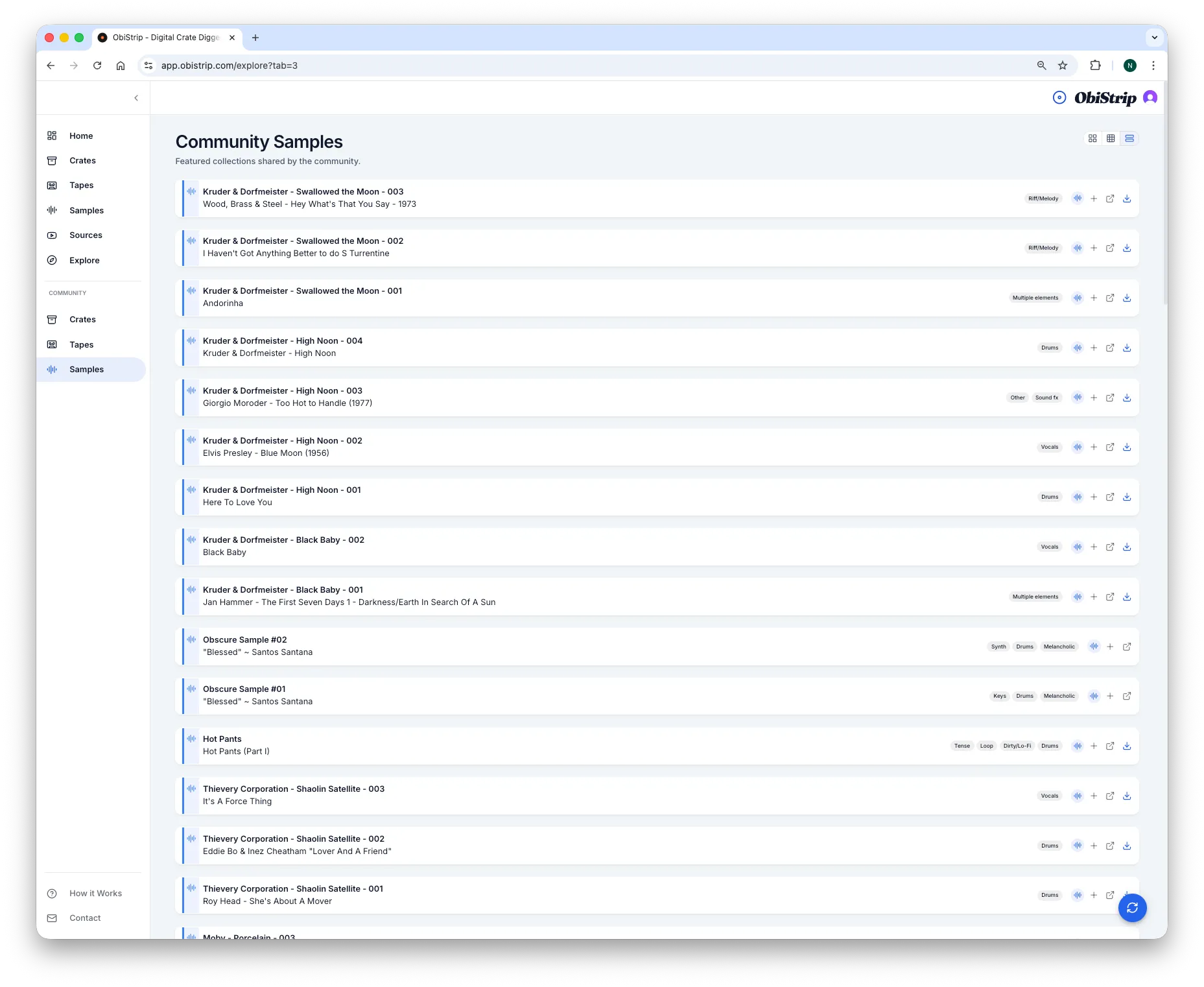This screenshot has height=987, width=1204.
Task: Open the How it Works page
Action: click(x=95, y=893)
